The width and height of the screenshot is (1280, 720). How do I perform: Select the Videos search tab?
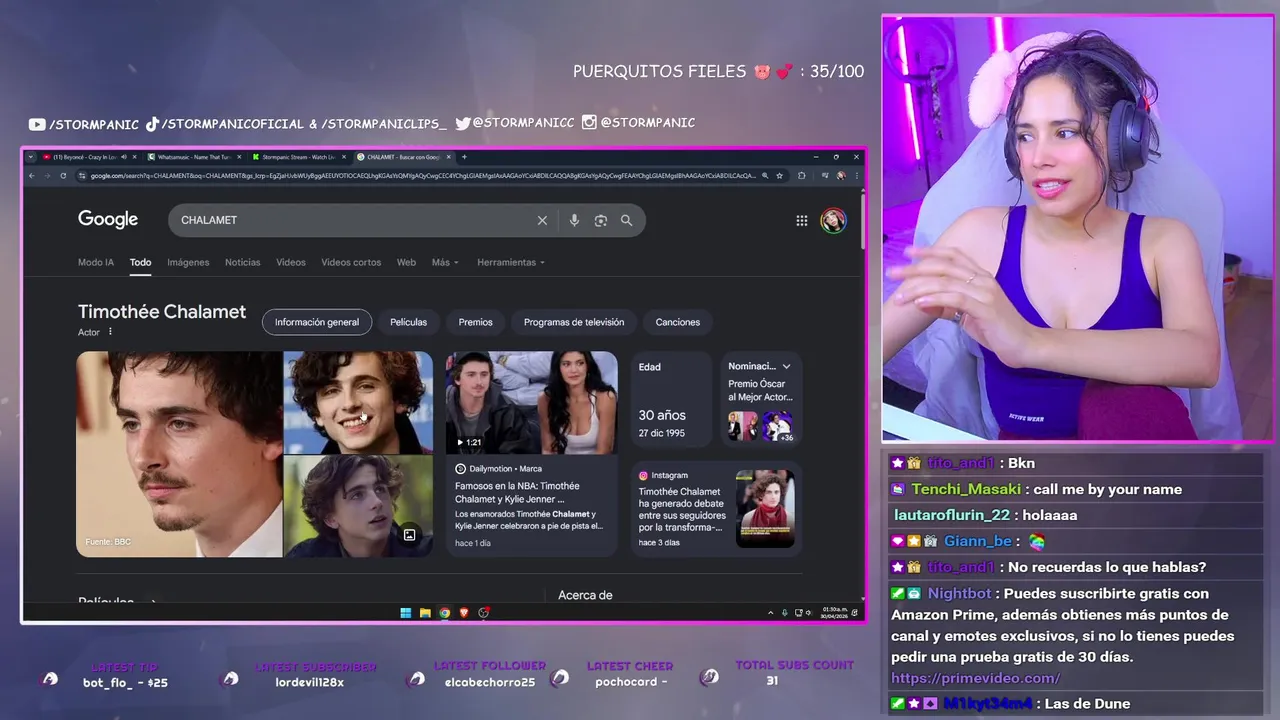pyautogui.click(x=291, y=262)
